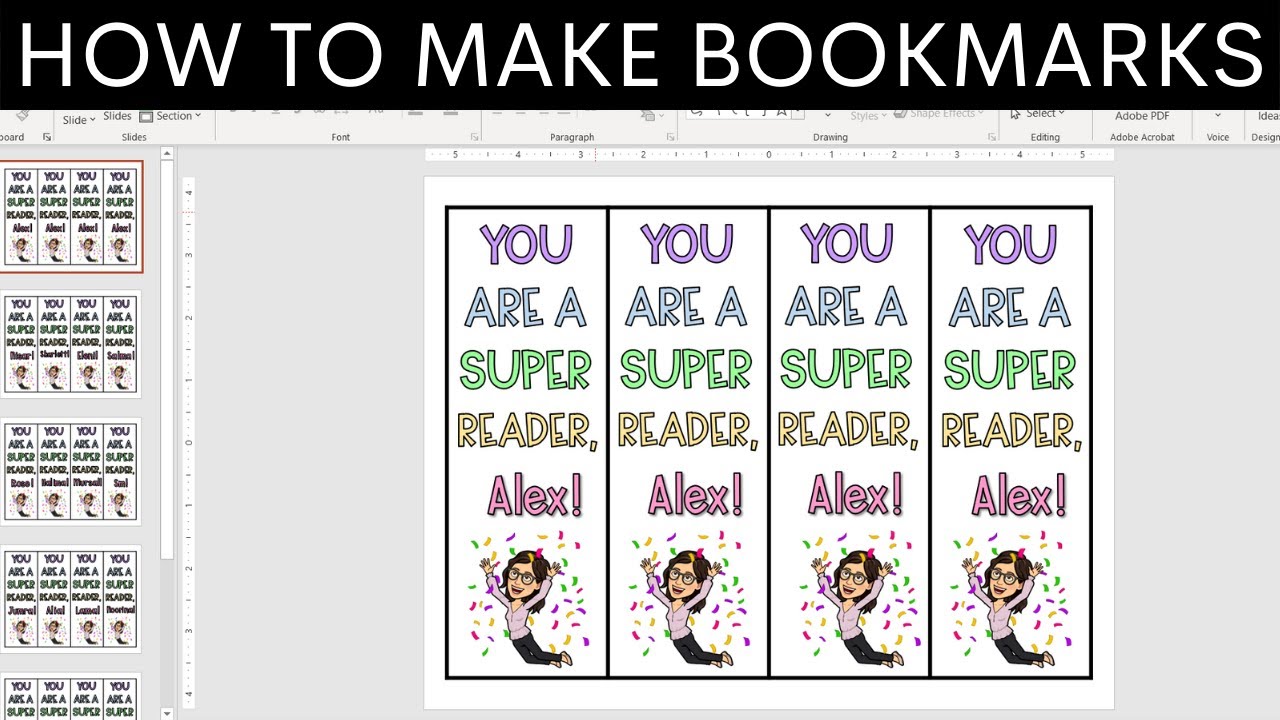The image size is (1280, 720).
Task: Open the Section dropdown in Slides group
Action: (170, 116)
